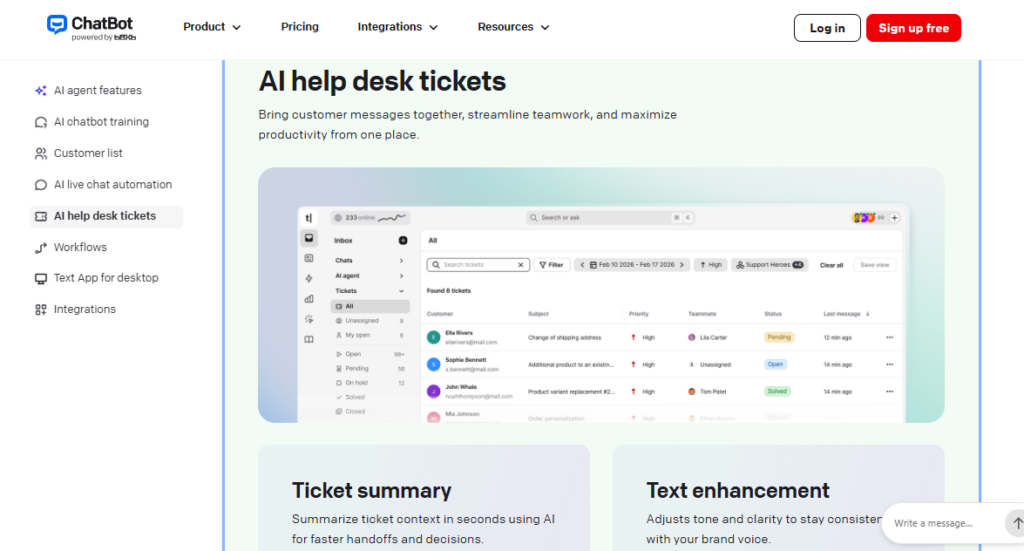The width and height of the screenshot is (1024, 551).
Task: Click the Log in button
Action: [x=827, y=28]
